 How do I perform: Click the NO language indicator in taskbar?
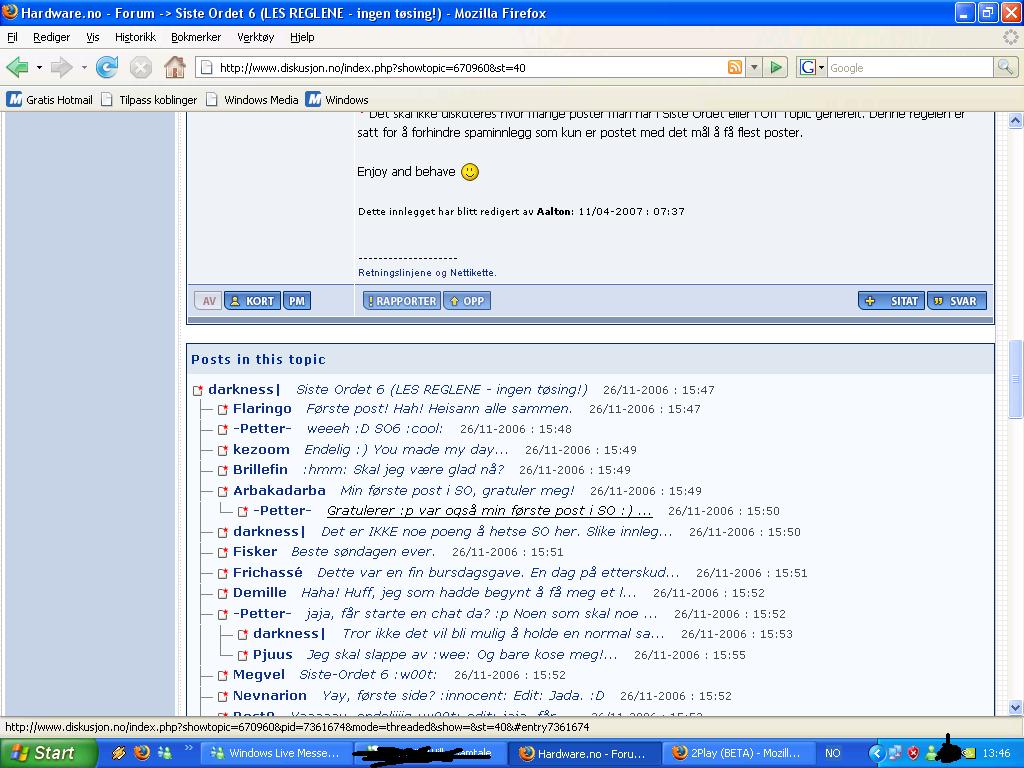coord(833,753)
